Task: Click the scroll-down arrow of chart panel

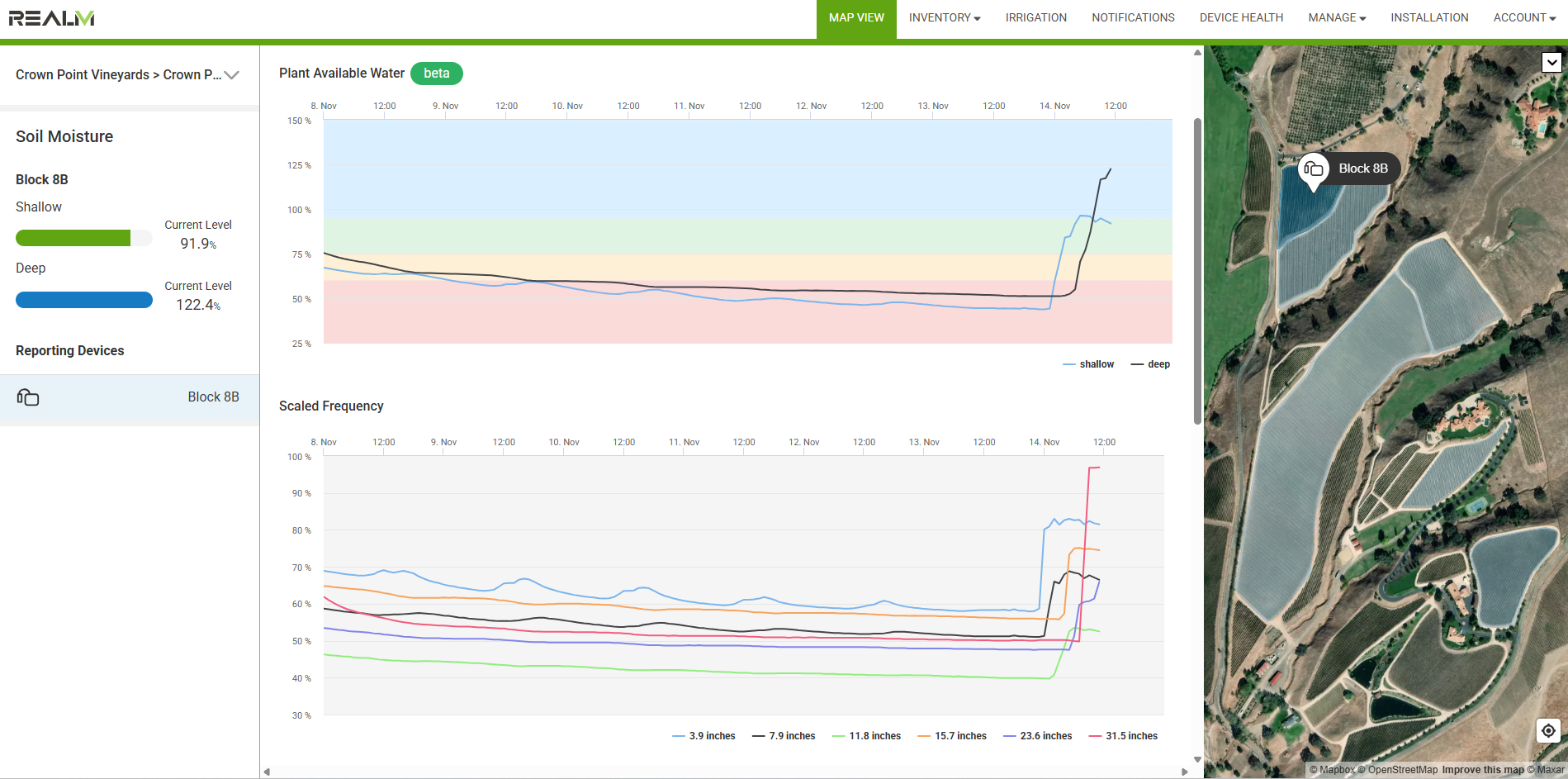Action: click(x=1197, y=759)
